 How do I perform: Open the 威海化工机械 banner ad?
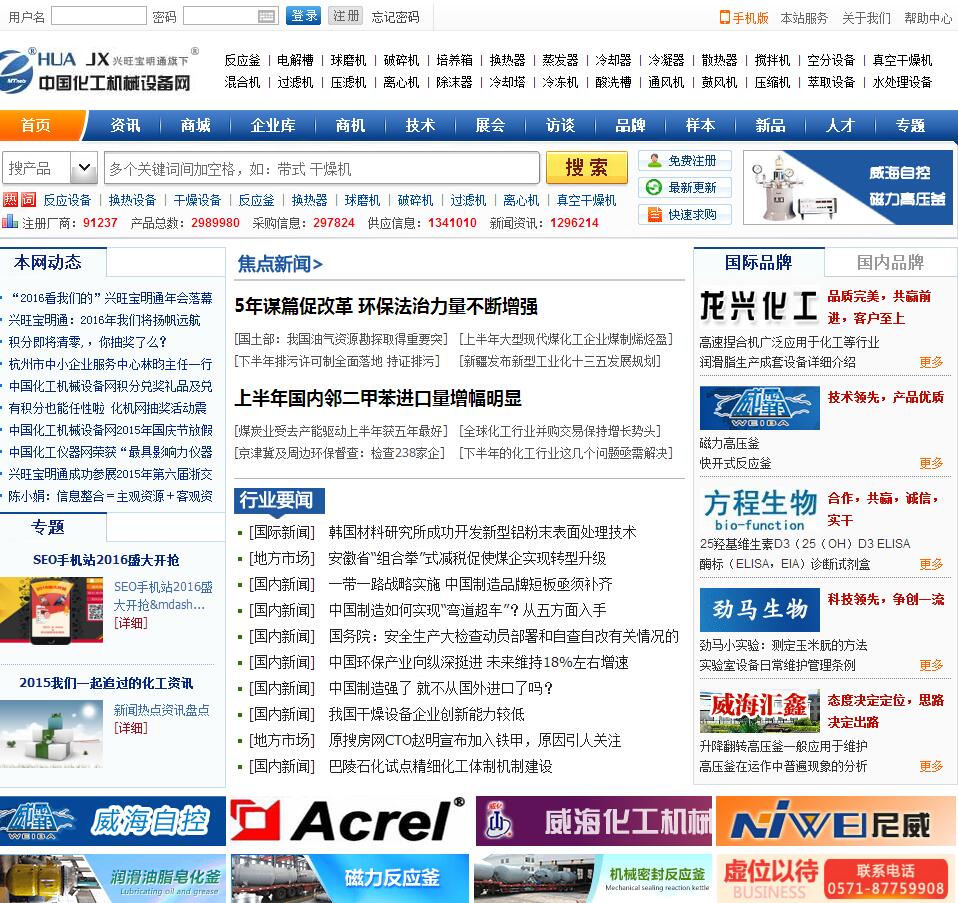point(594,821)
